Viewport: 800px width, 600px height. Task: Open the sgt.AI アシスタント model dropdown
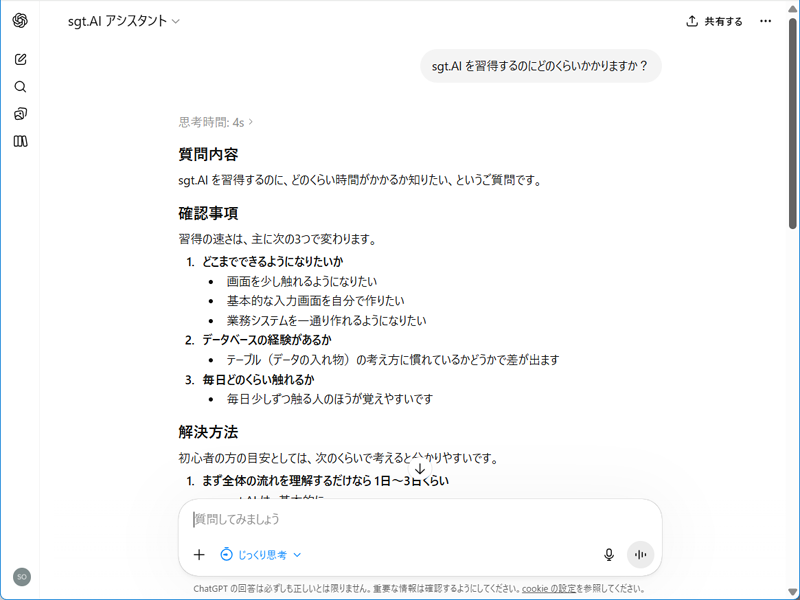(x=124, y=21)
